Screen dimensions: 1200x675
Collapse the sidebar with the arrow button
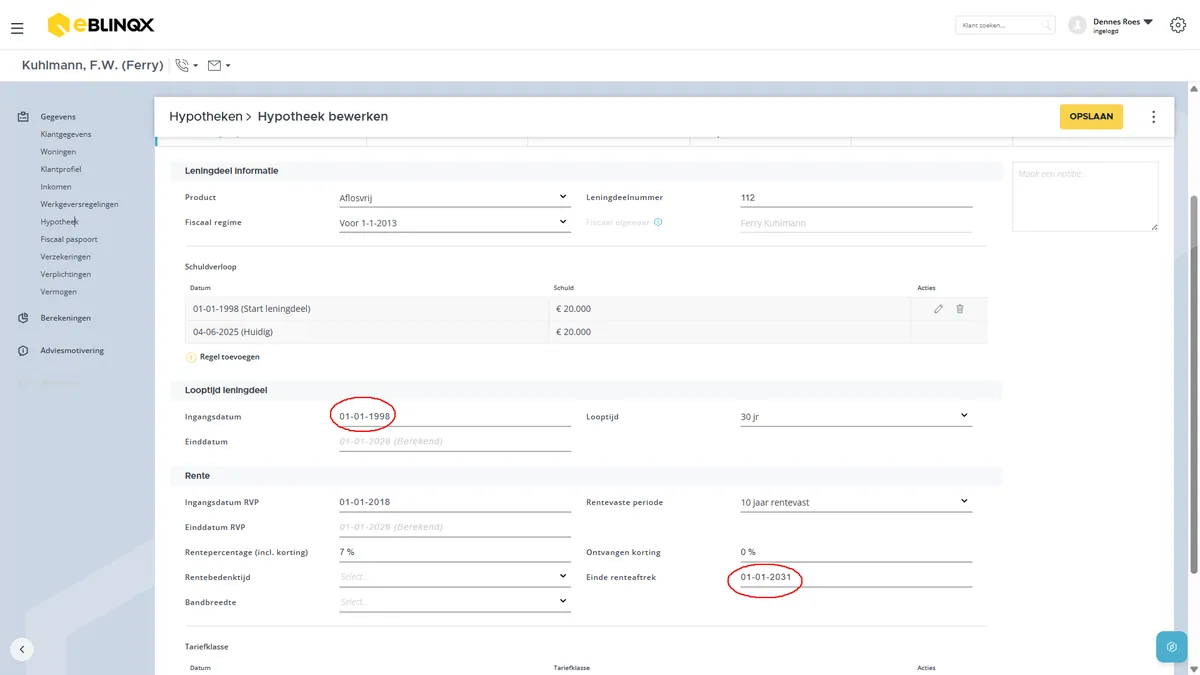pos(22,648)
